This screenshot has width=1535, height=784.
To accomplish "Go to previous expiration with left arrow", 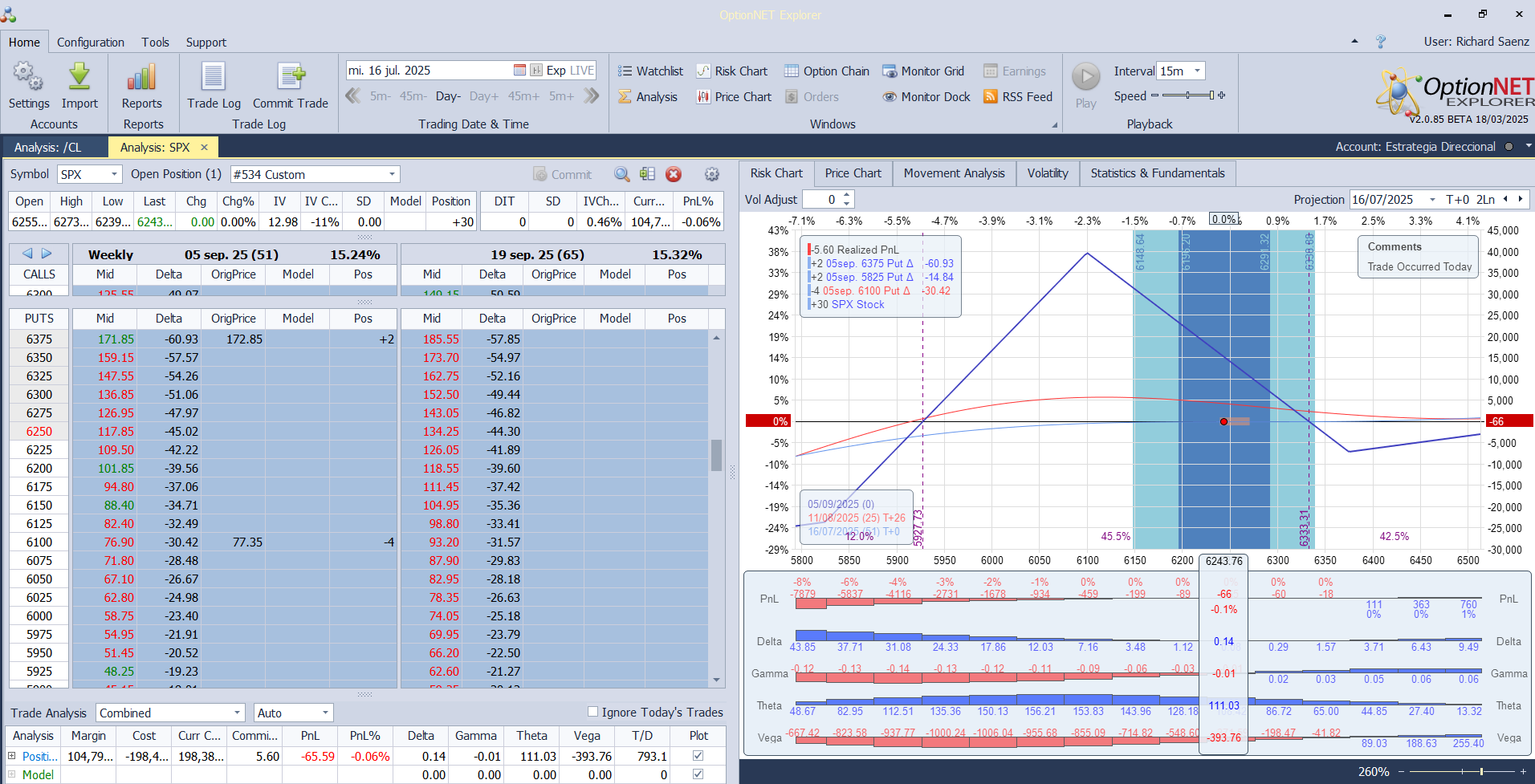I will [27, 254].
